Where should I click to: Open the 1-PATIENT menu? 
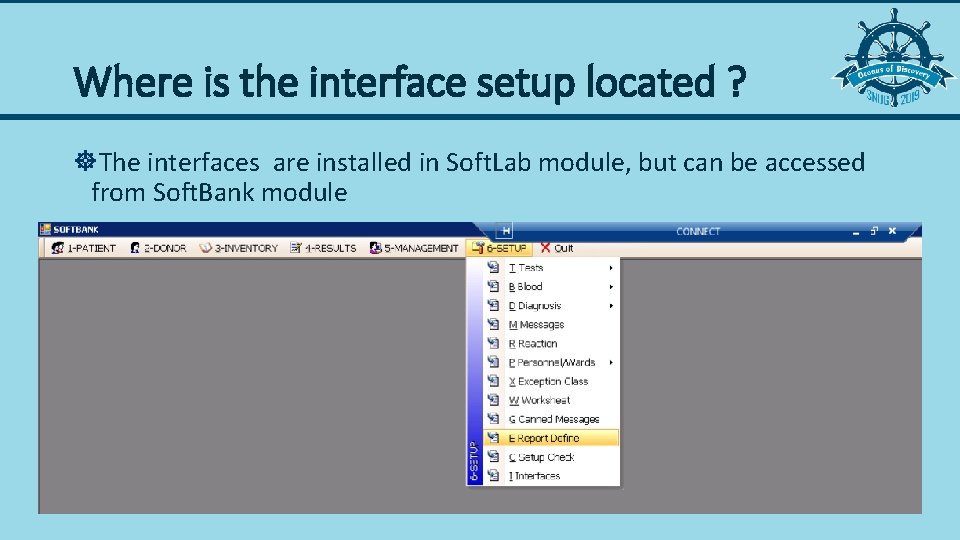pos(84,248)
